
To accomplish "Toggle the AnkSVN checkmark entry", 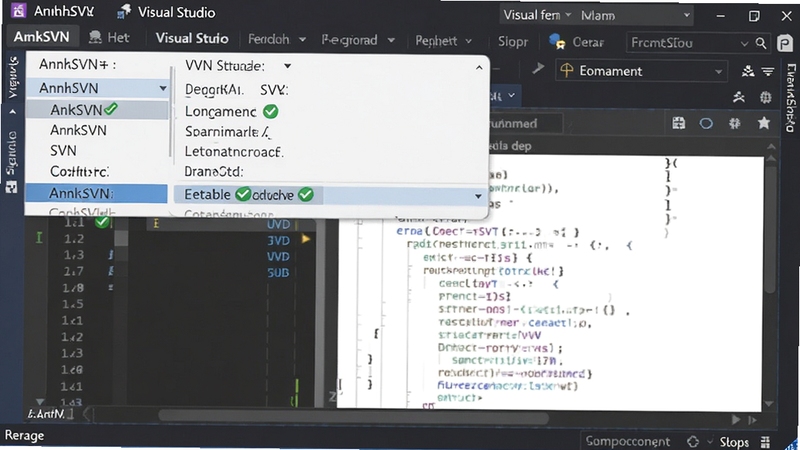I will [x=96, y=110].
